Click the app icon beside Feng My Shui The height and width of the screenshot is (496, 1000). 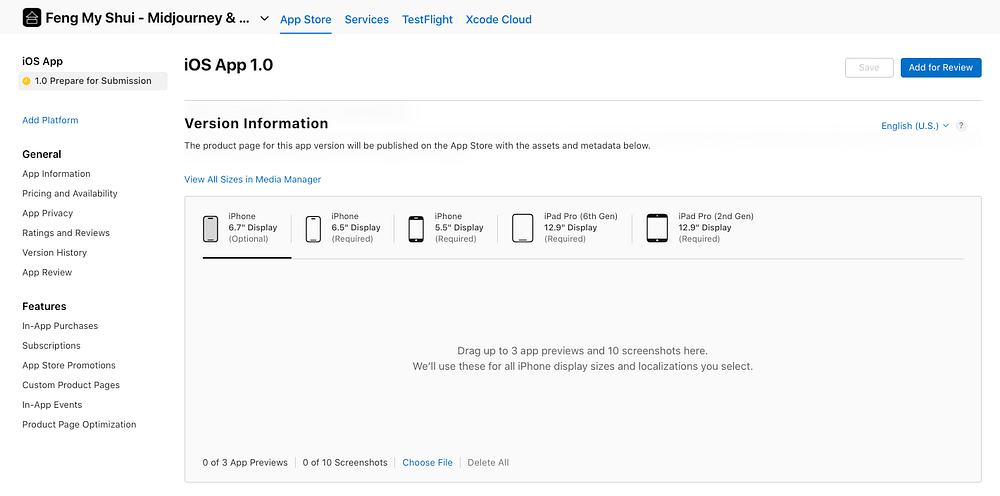(x=31, y=18)
